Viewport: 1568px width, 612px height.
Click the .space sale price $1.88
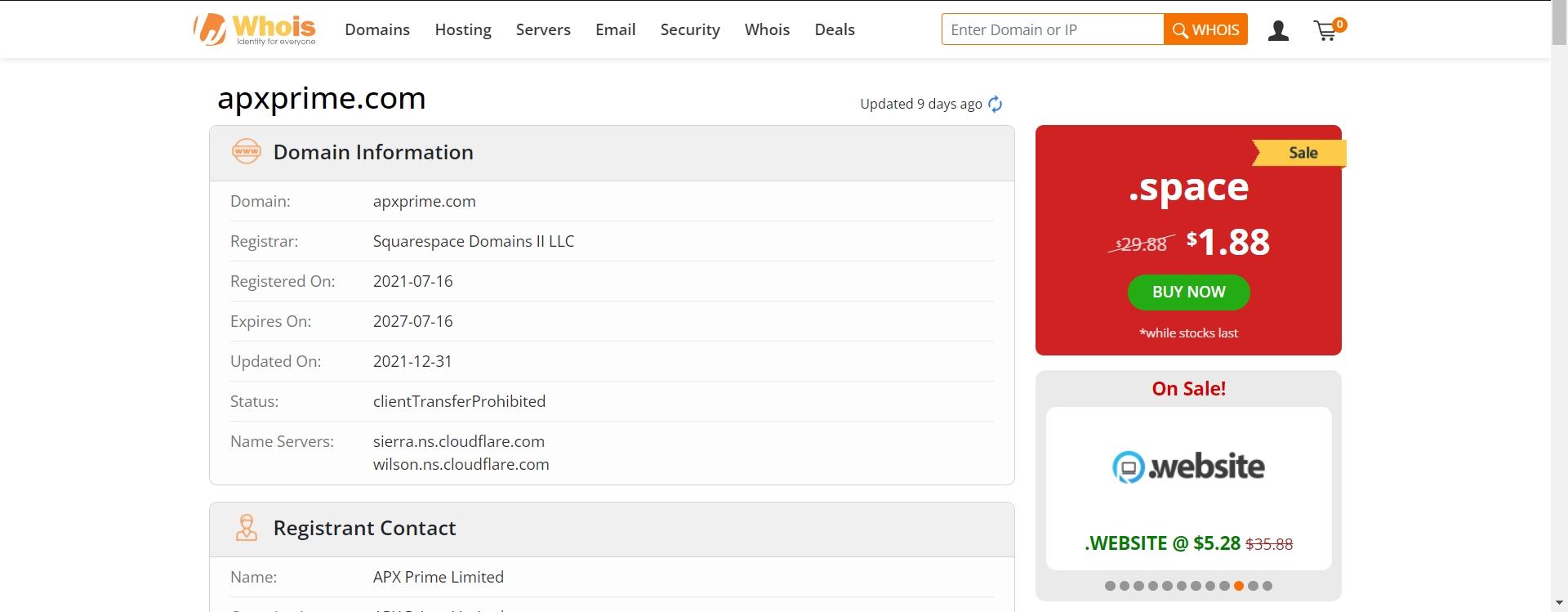coord(1228,242)
